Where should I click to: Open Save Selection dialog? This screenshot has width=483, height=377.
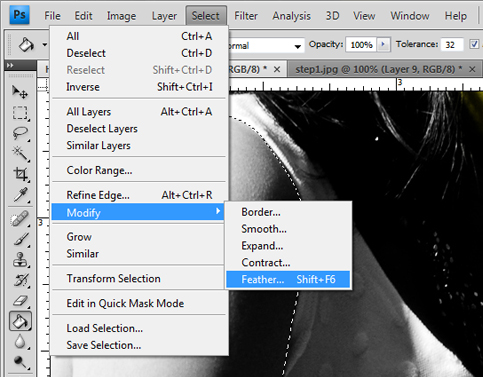coord(139,345)
